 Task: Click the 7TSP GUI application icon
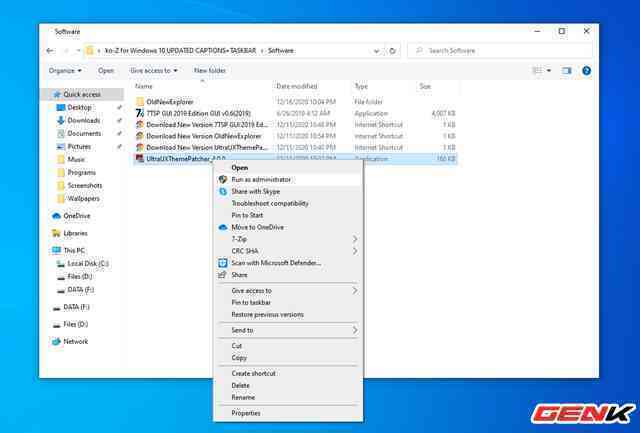tap(140, 113)
